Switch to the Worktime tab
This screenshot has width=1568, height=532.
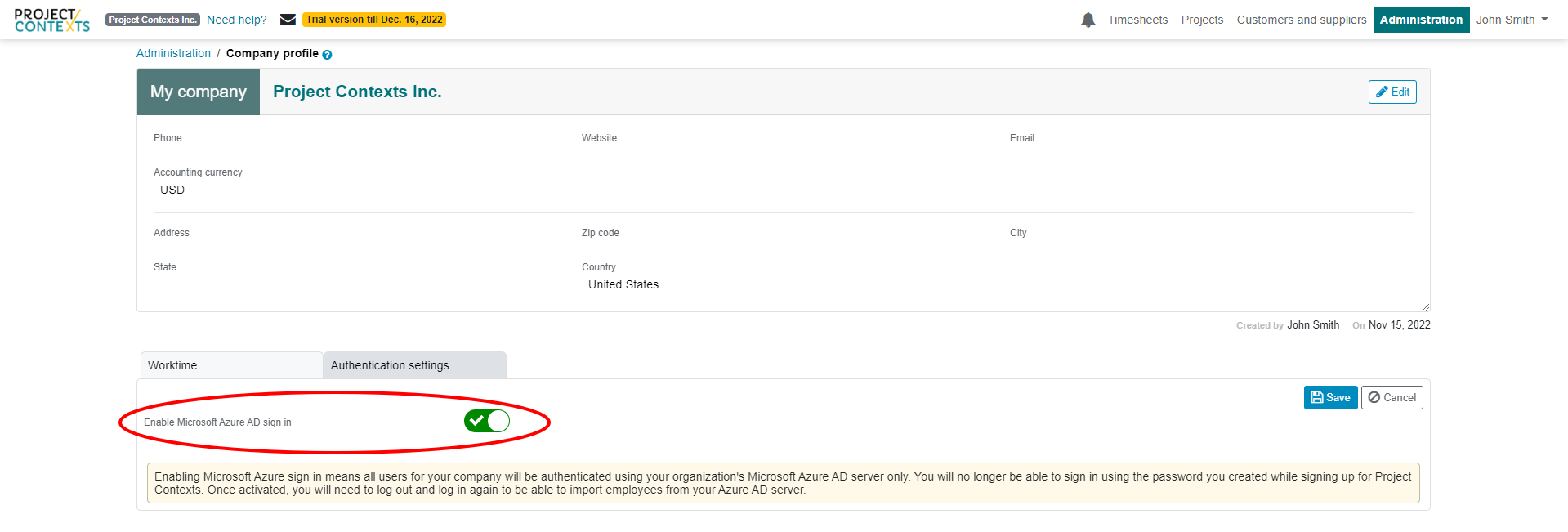click(x=232, y=365)
